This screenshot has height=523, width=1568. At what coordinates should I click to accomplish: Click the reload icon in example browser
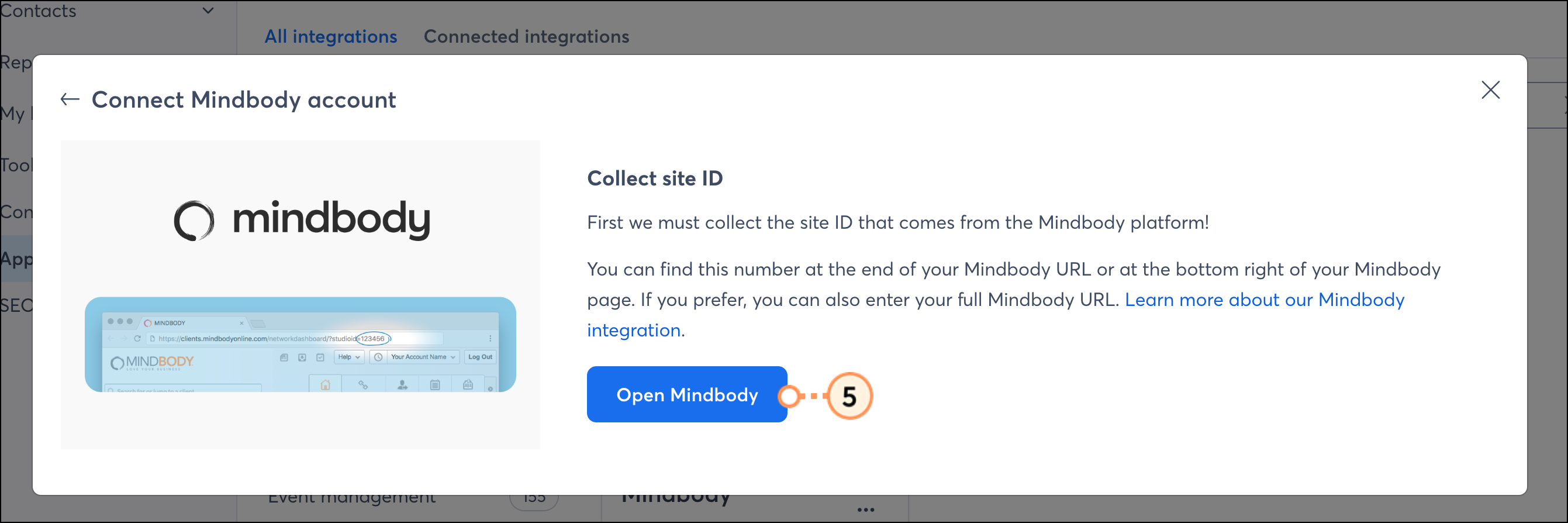click(137, 339)
